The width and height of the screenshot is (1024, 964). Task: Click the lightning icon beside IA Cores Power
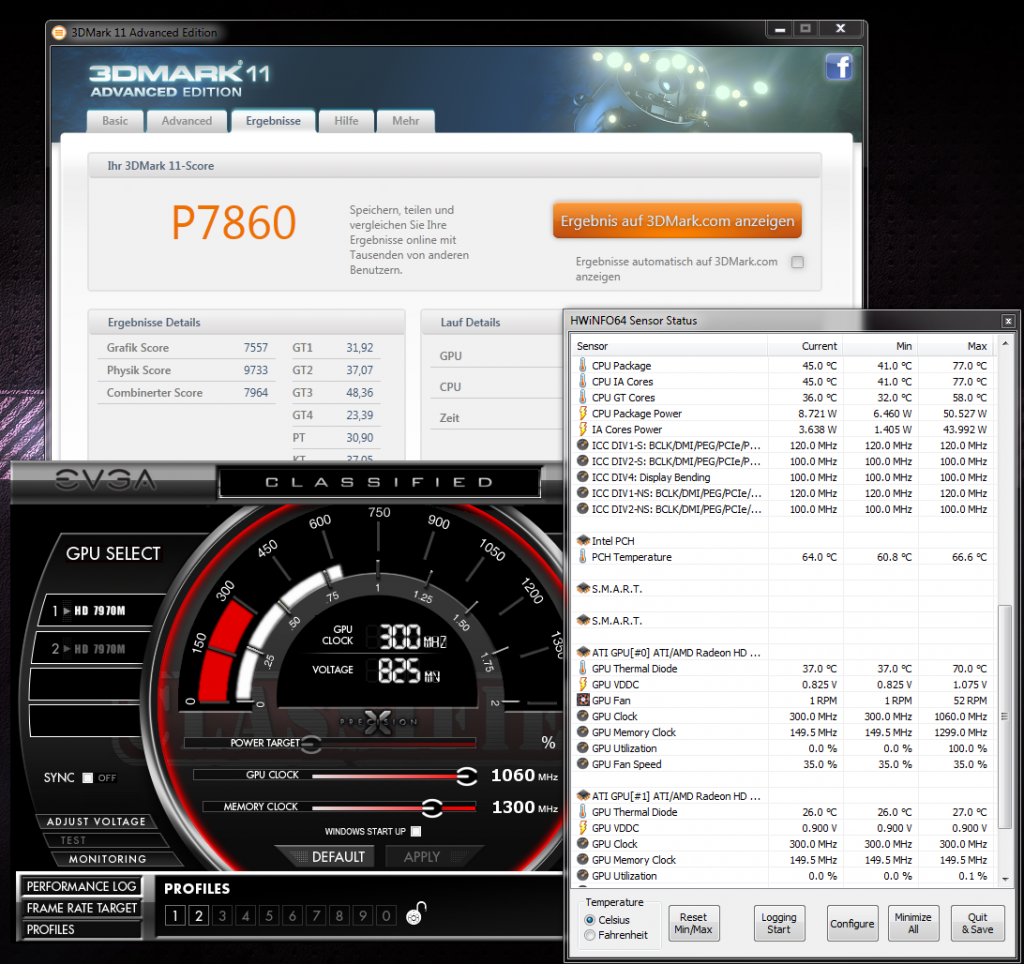point(583,429)
